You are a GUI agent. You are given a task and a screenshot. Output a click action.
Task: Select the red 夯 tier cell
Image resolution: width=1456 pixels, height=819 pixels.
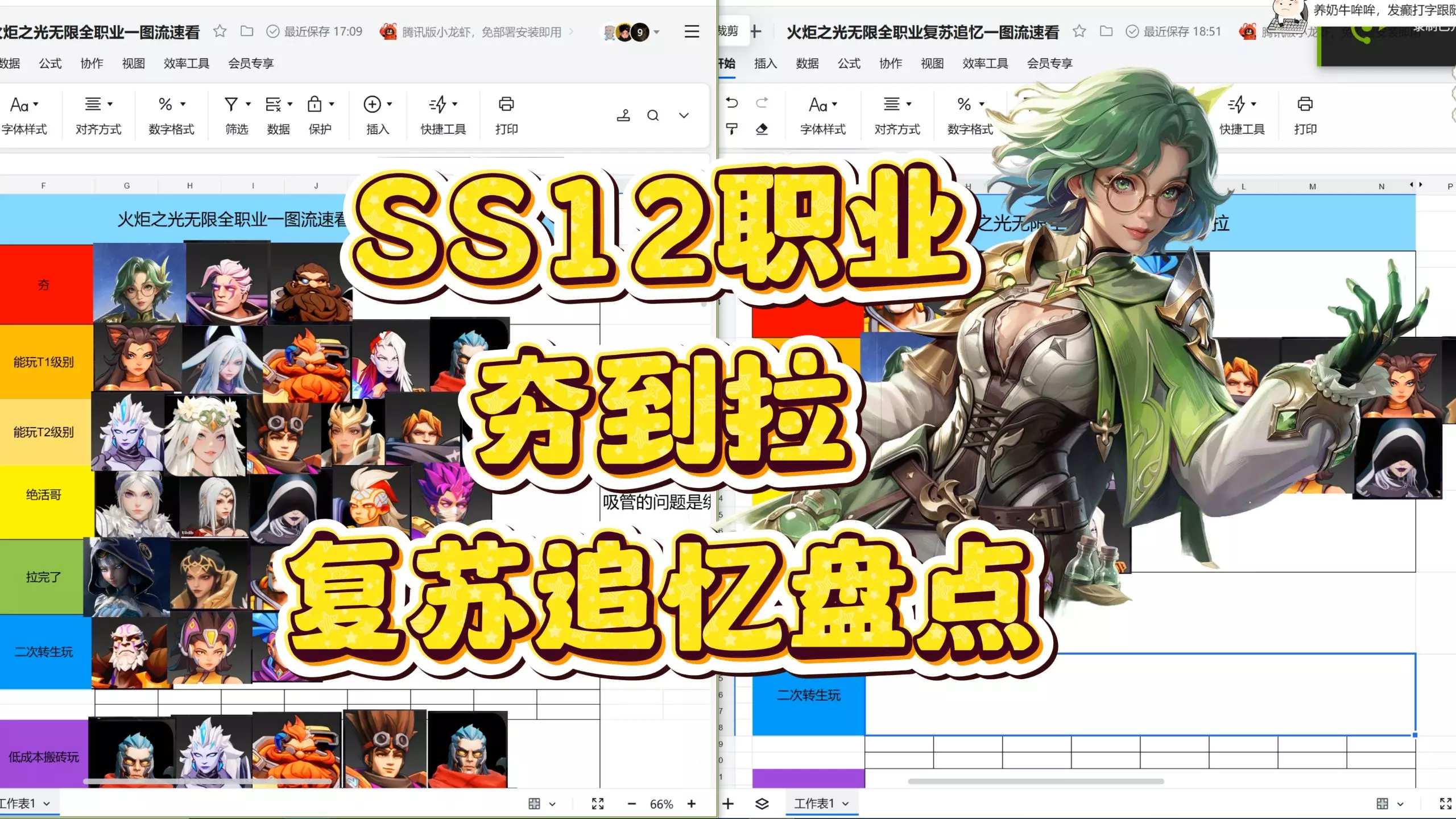(44, 284)
